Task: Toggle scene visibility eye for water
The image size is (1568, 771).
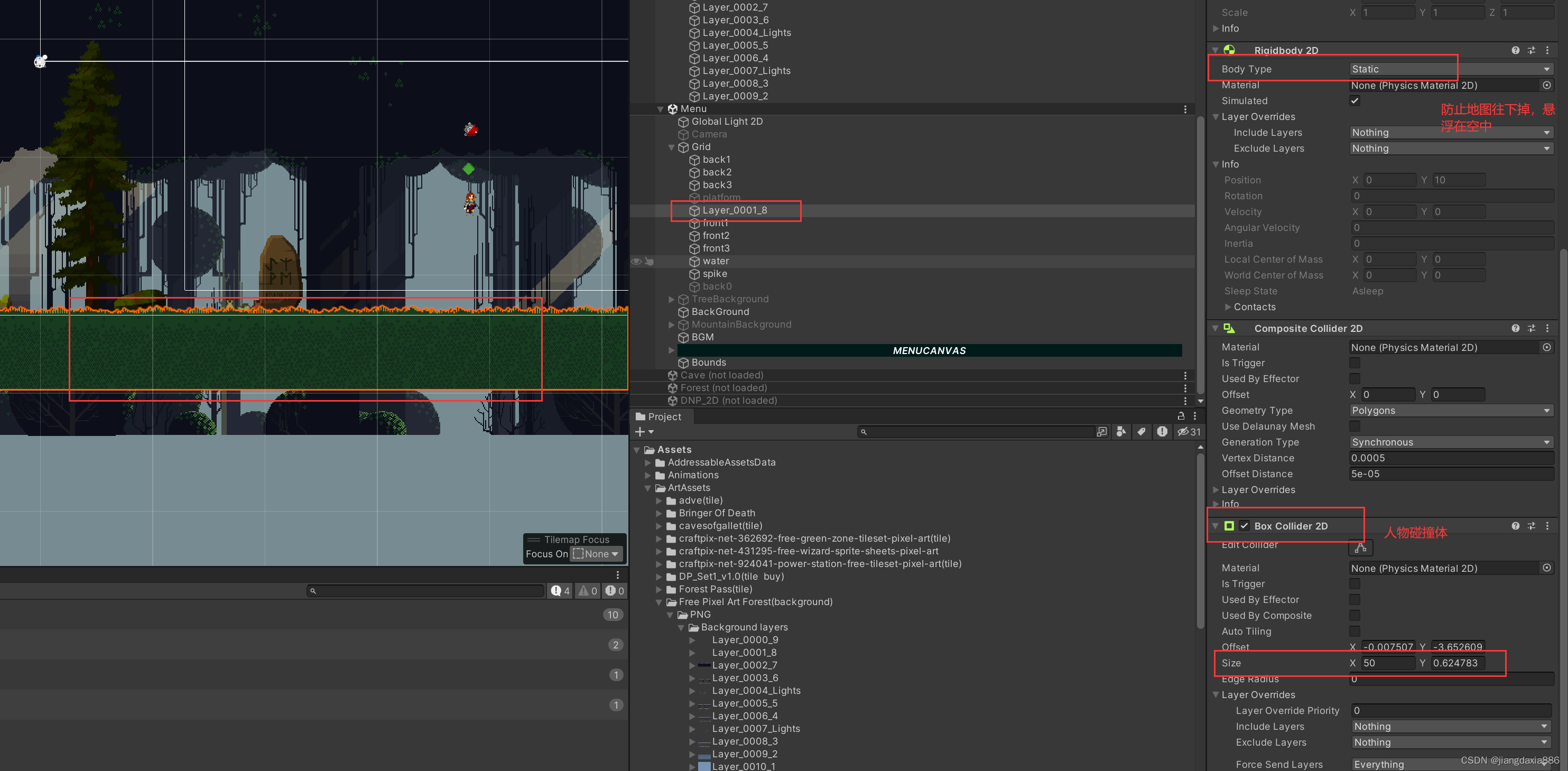Action: 636,261
